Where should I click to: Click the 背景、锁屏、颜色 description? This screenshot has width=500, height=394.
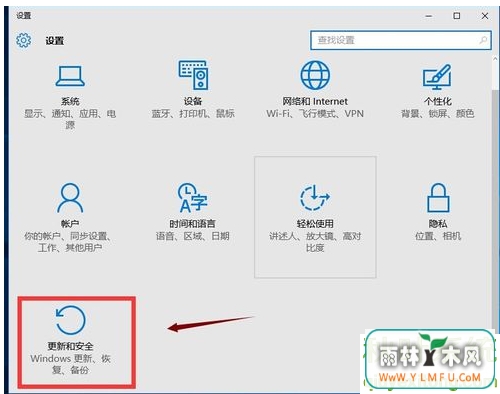(x=438, y=113)
